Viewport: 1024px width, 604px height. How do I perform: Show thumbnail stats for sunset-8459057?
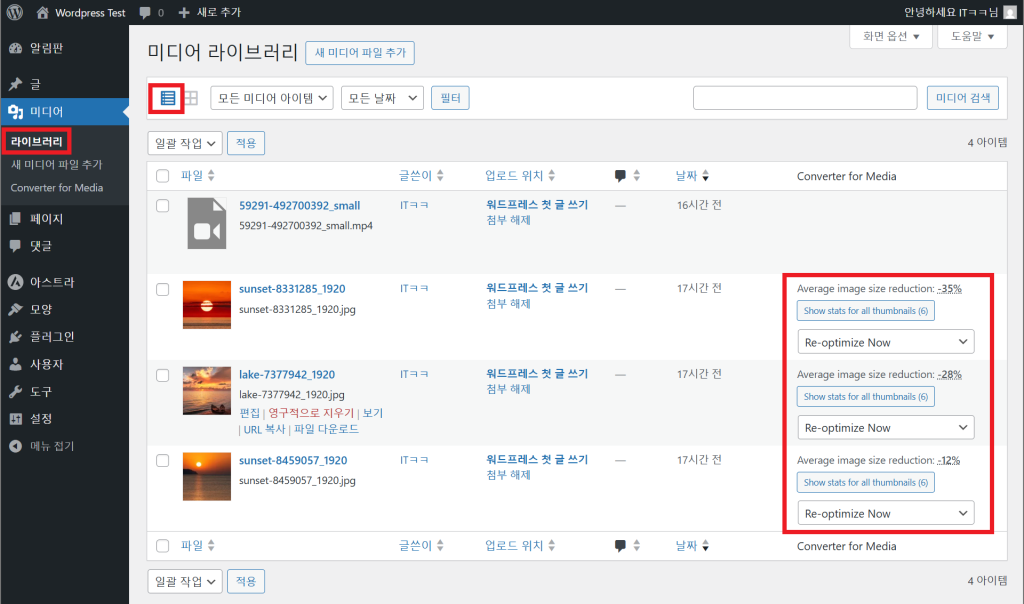point(865,483)
